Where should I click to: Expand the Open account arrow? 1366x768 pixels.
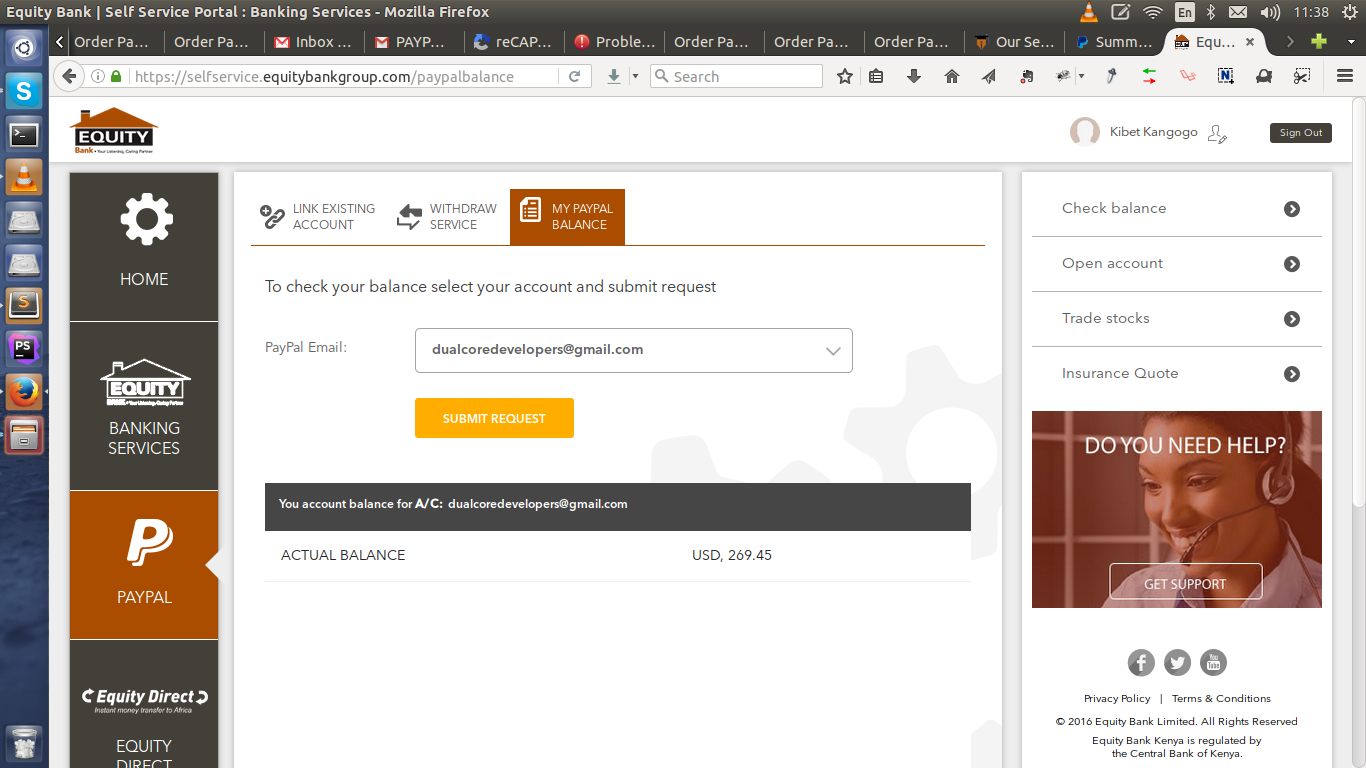click(1292, 264)
